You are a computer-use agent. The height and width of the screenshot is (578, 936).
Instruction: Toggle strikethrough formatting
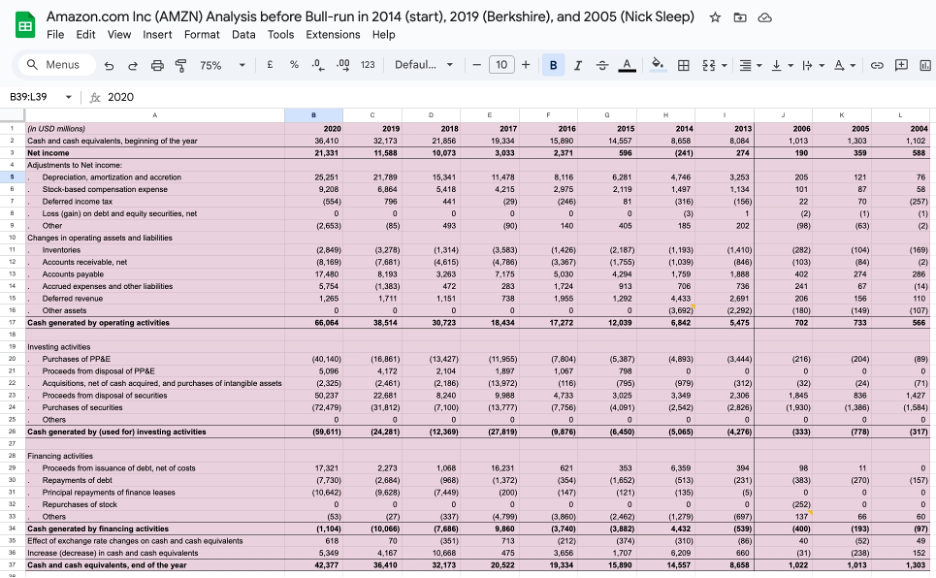[602, 65]
